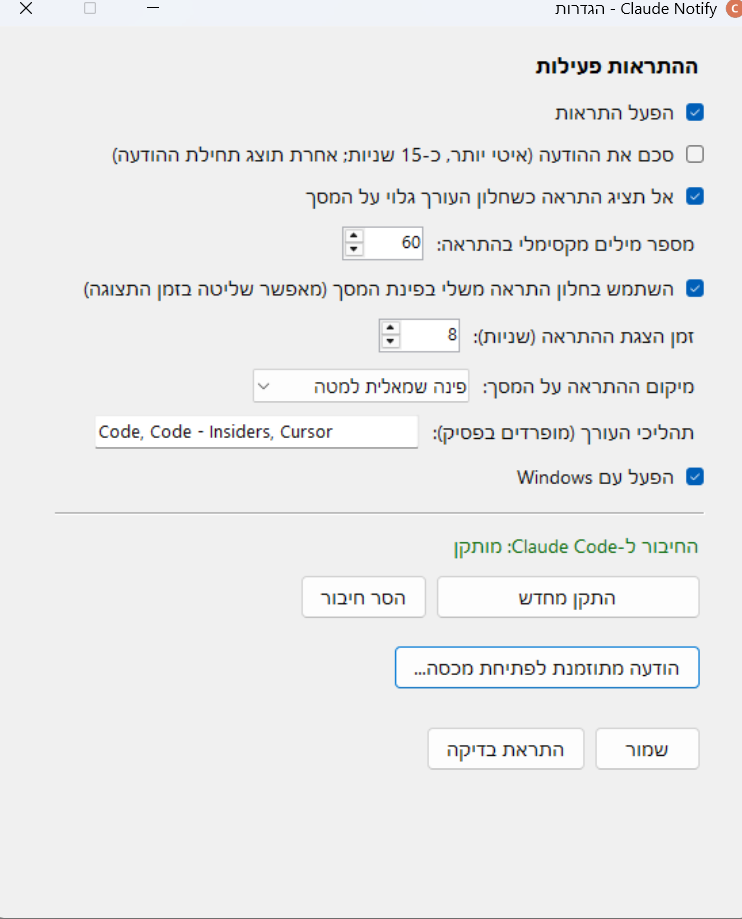
Task: Enable the סכם את ההודעה checkbox
Action: tap(695, 154)
